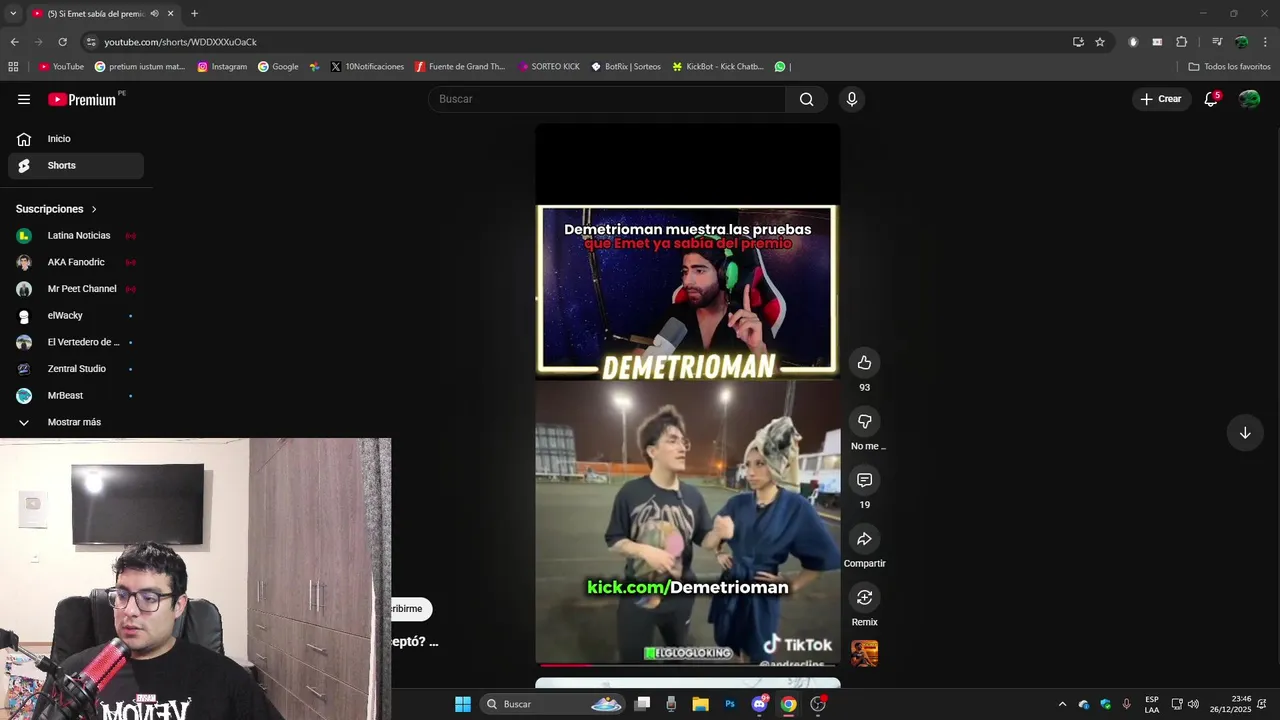Screen dimensions: 1280x720
Task: Expand Mostrar más subscriptions list
Action: [76, 422]
